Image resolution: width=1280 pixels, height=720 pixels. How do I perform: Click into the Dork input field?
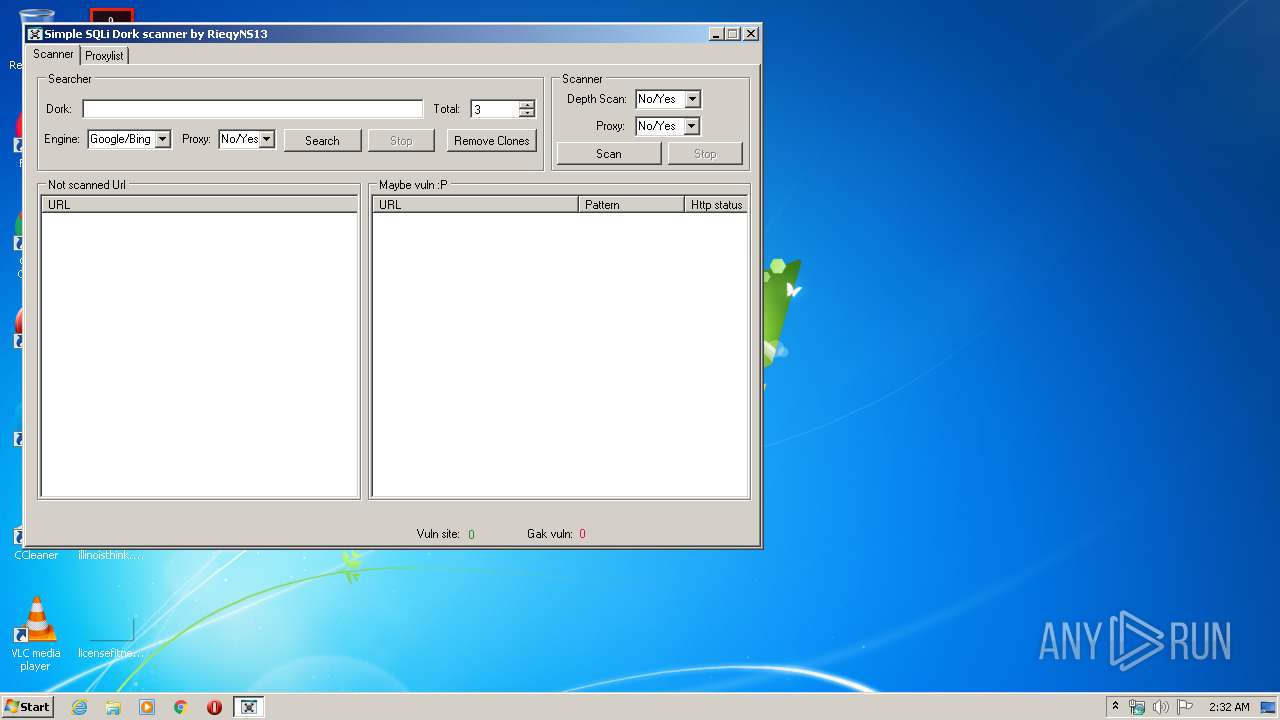click(x=253, y=109)
